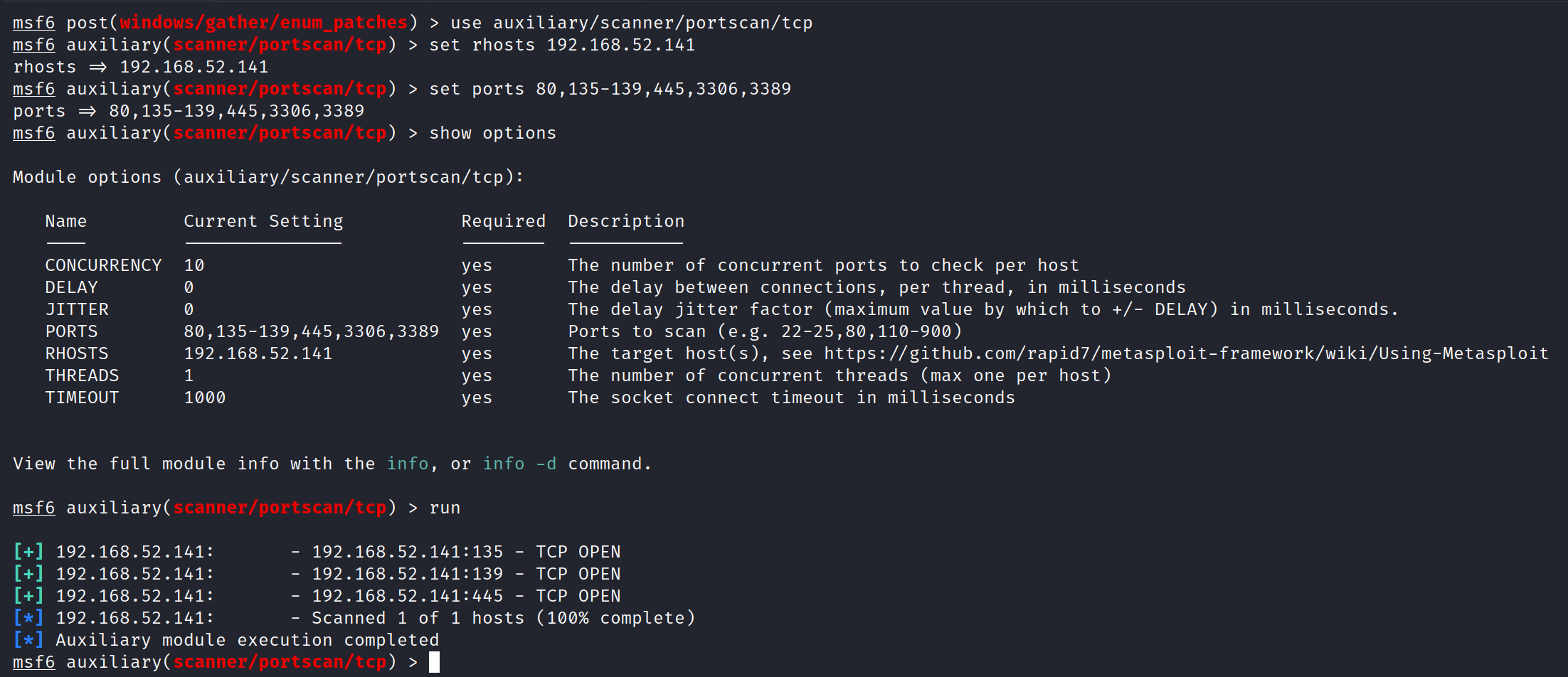1568x677 pixels.
Task: Click the arrow symbol after rhosts
Action: point(97,67)
